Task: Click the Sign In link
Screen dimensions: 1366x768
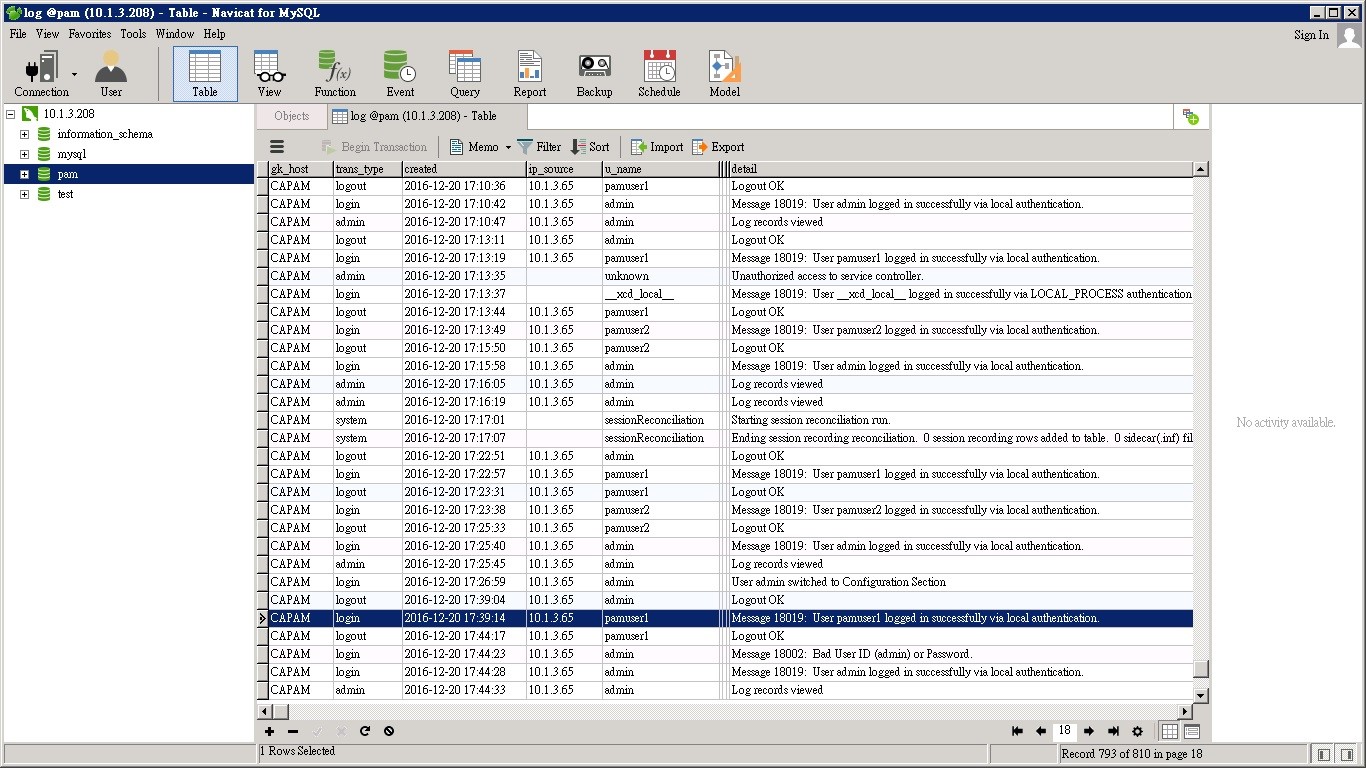Action: click(x=1310, y=33)
